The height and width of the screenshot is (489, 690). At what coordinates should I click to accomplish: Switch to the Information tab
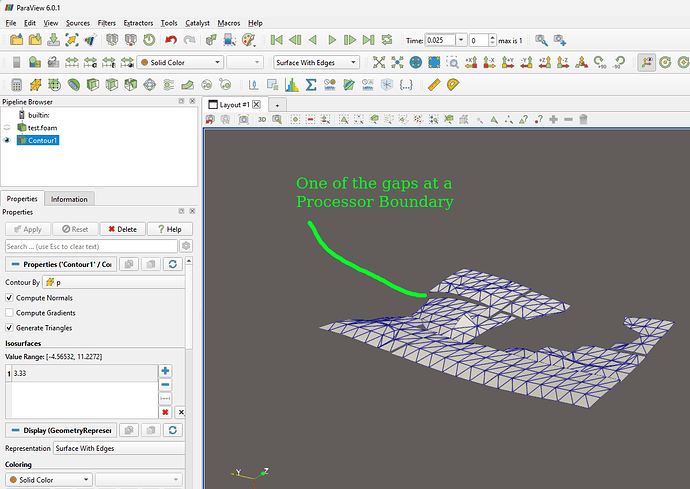pos(69,198)
